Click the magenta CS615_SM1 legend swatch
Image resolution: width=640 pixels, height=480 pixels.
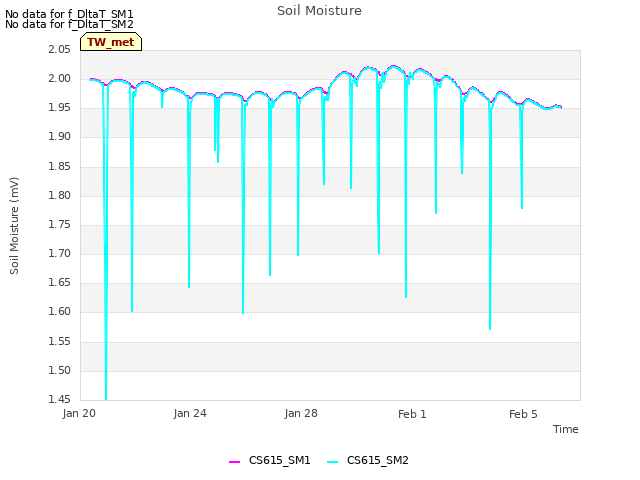[234, 462]
